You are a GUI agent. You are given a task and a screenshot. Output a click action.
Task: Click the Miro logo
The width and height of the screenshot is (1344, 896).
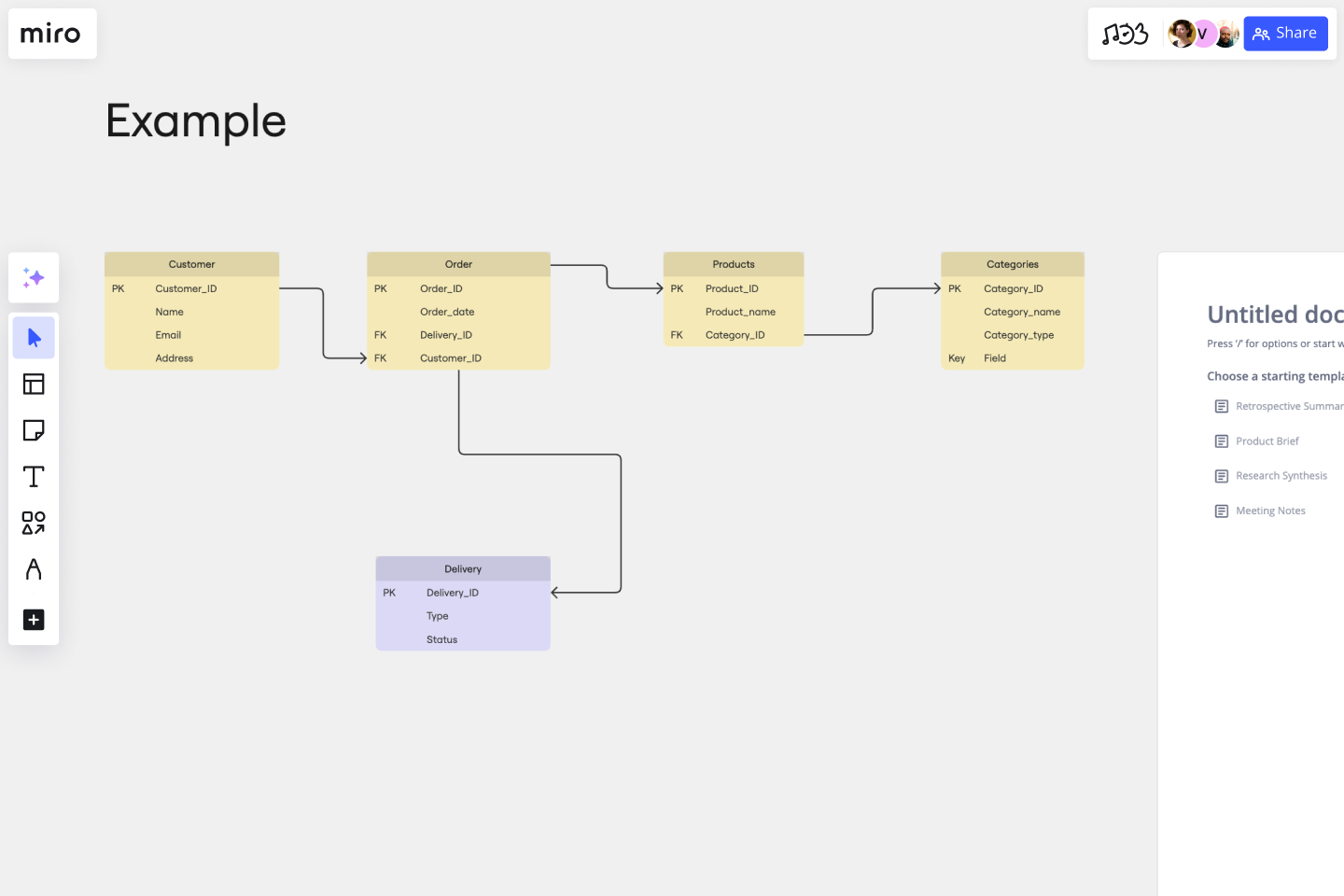coord(51,35)
